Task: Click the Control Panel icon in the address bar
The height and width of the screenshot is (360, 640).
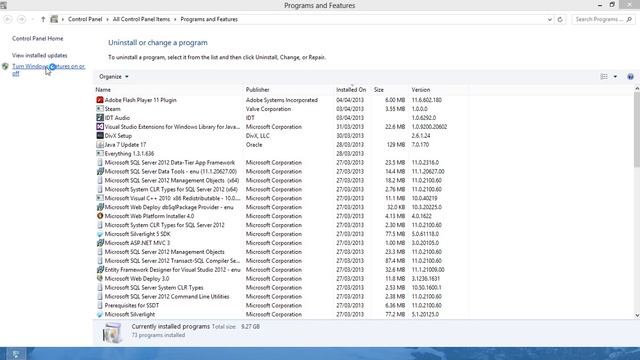Action: click(x=54, y=19)
